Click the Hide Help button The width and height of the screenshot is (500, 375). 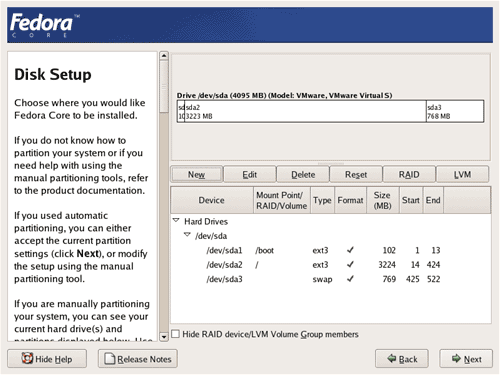point(47,359)
